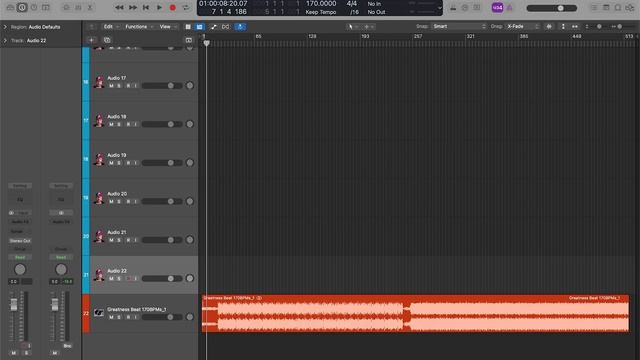This screenshot has width=640, height=360.
Task: Toggle the purple Count-in button
Action: click(497, 7)
